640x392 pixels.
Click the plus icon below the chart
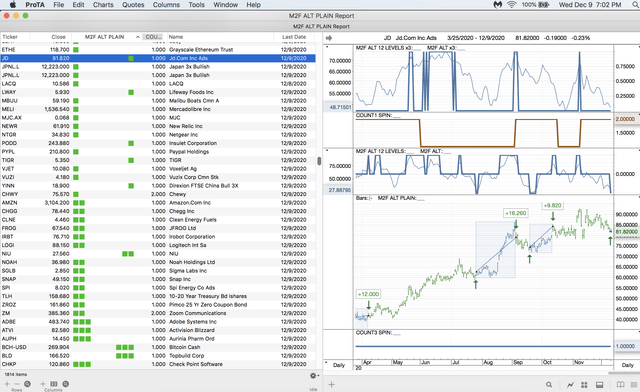[x=331, y=384]
